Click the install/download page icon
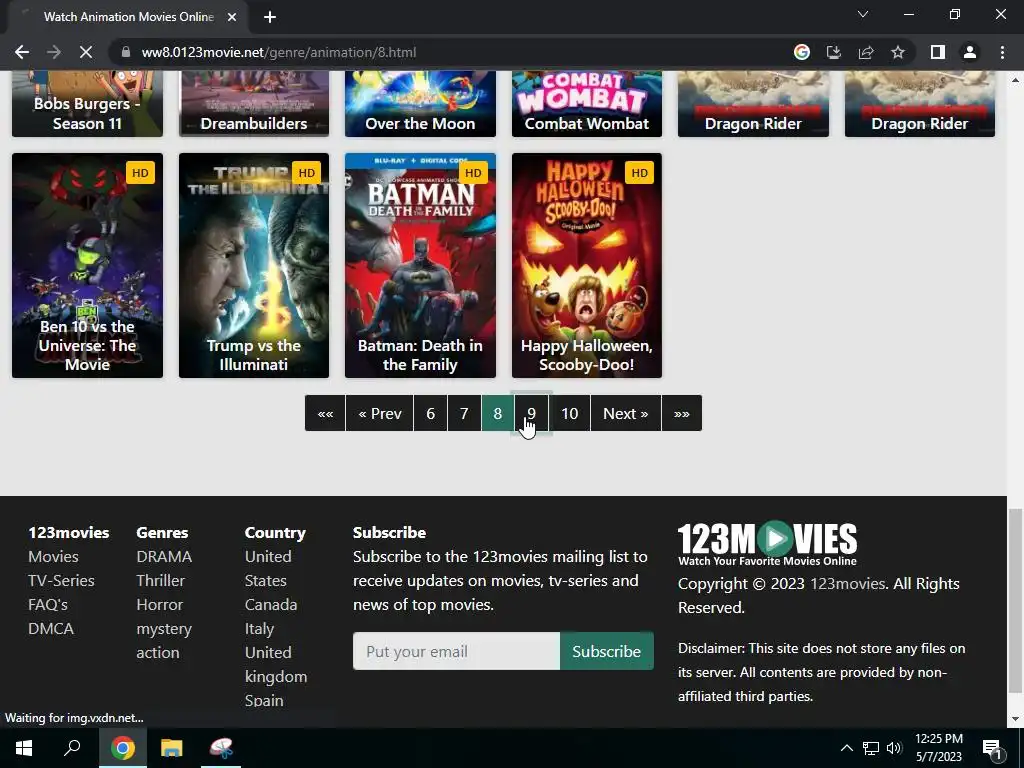1024x768 pixels. tap(834, 52)
